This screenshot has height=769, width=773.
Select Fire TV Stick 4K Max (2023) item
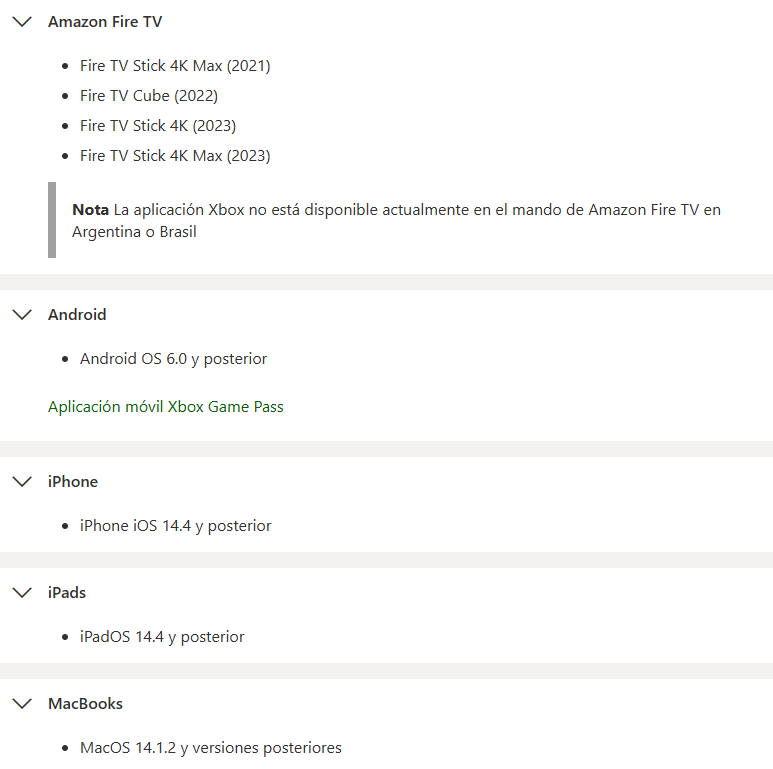coord(175,156)
